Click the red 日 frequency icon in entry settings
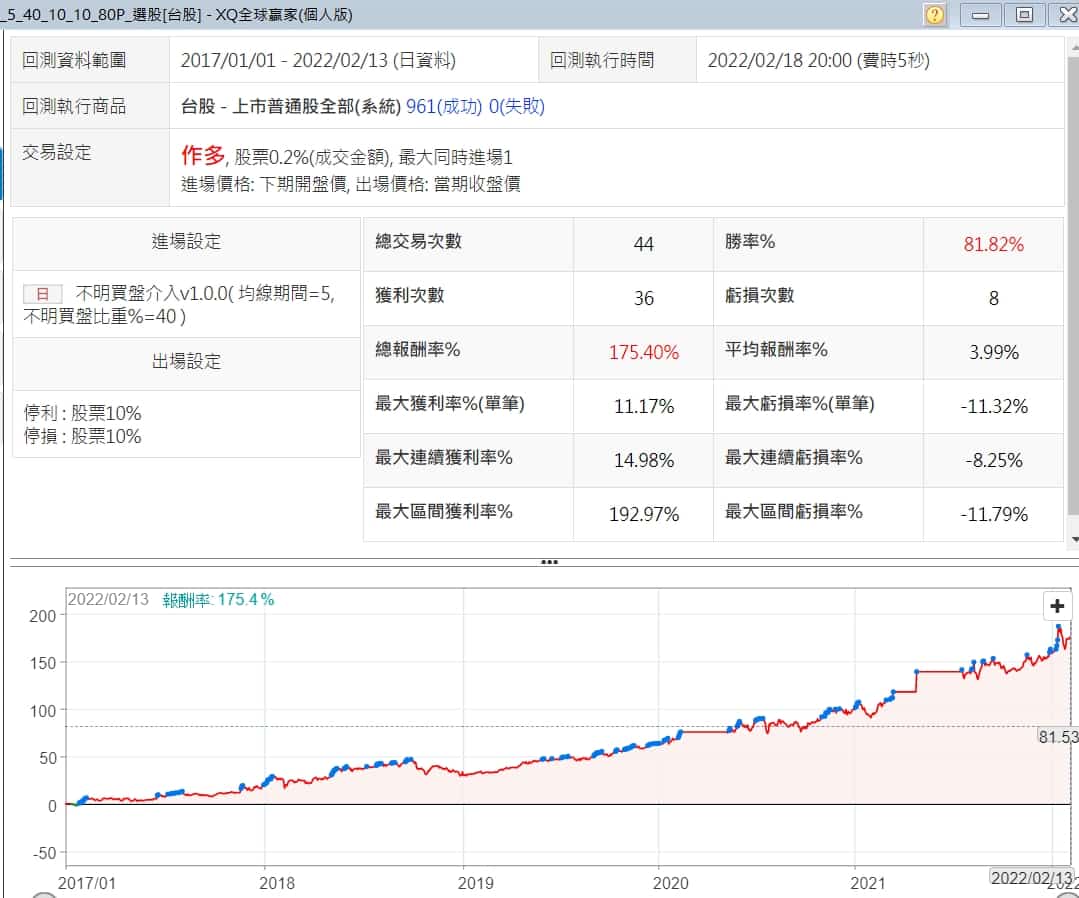This screenshot has width=1079, height=898. (42, 294)
